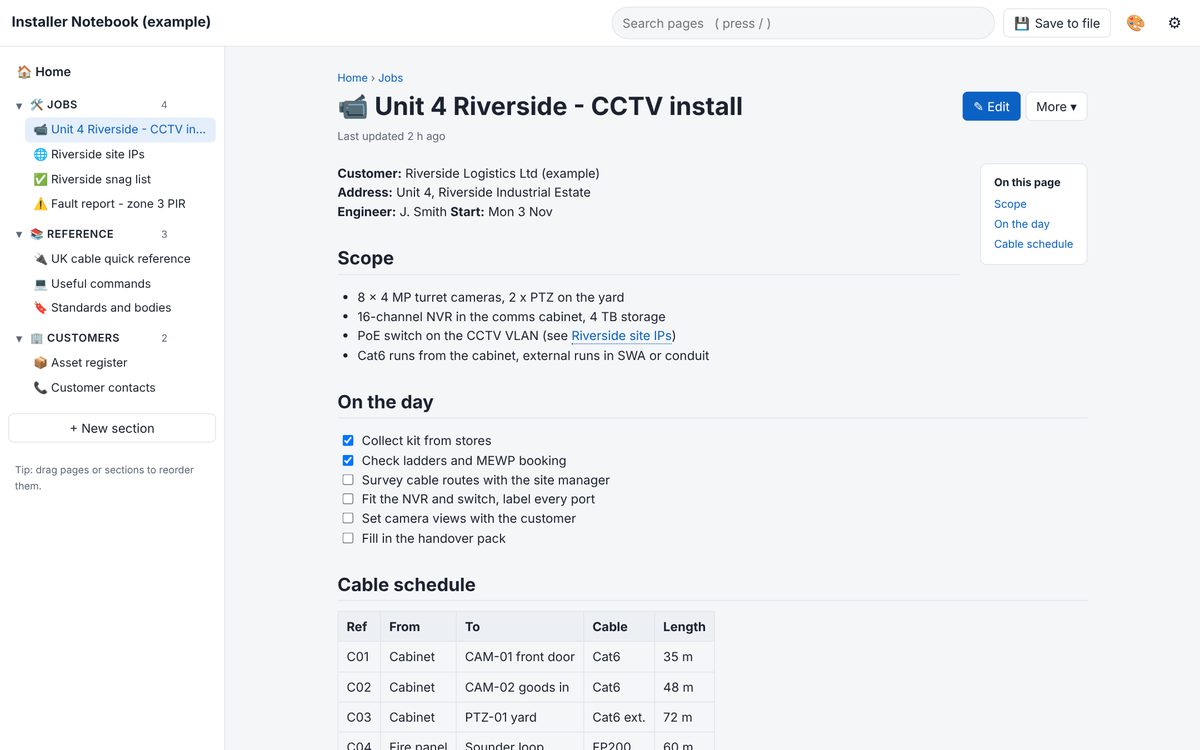
Task: Go to Home in the sidebar
Action: pyautogui.click(x=112, y=72)
